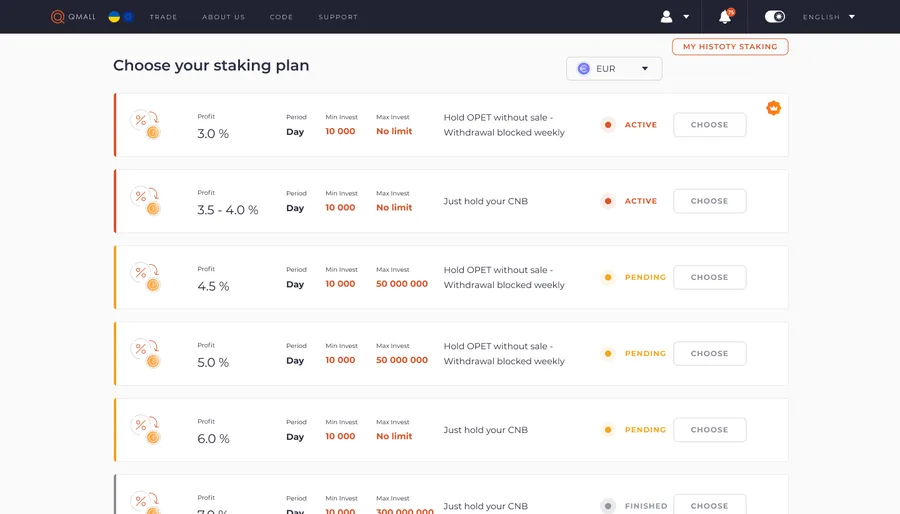Image resolution: width=900 pixels, height=514 pixels.
Task: Click the percent coin icon of 5.0 % plan
Action: pyautogui.click(x=146, y=353)
